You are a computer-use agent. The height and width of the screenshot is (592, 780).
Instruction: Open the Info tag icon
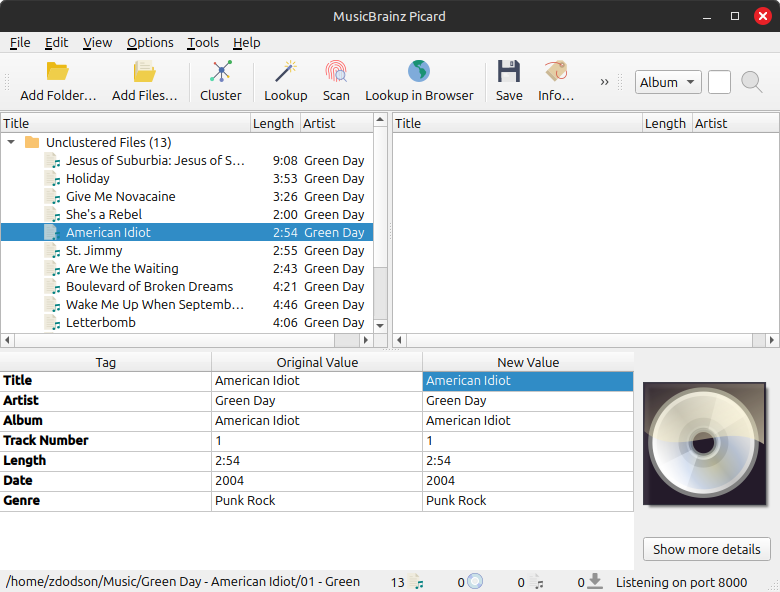pos(556,72)
